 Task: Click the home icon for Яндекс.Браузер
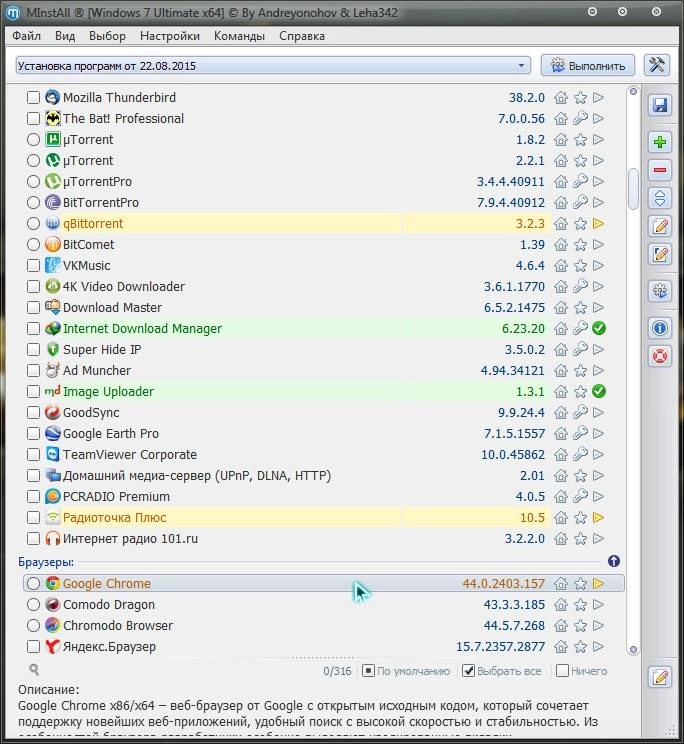pyautogui.click(x=561, y=647)
